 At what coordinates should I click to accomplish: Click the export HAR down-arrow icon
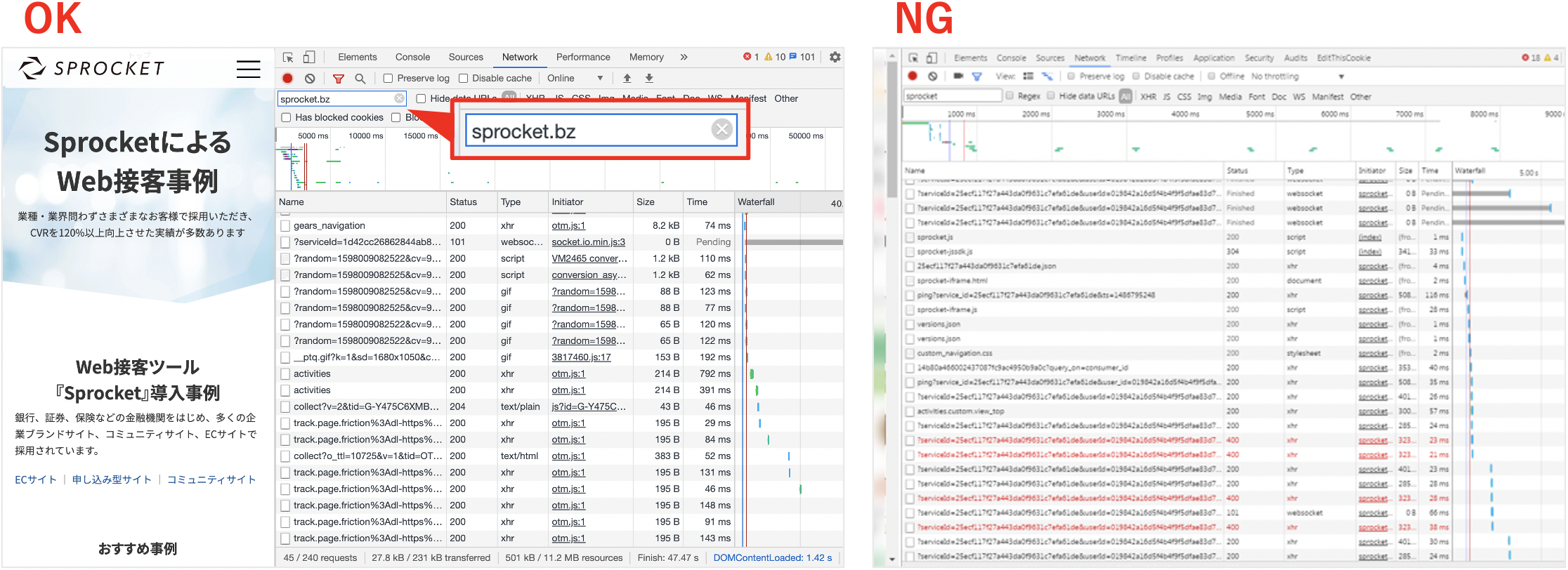pyautogui.click(x=649, y=79)
